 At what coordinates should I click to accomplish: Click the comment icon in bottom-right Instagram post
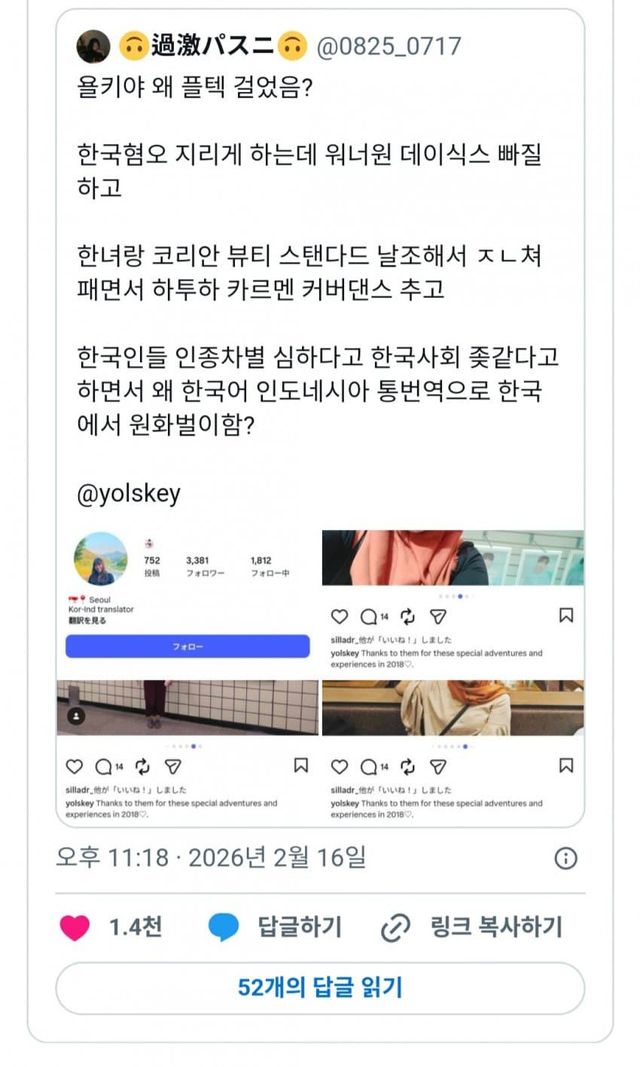(x=369, y=767)
